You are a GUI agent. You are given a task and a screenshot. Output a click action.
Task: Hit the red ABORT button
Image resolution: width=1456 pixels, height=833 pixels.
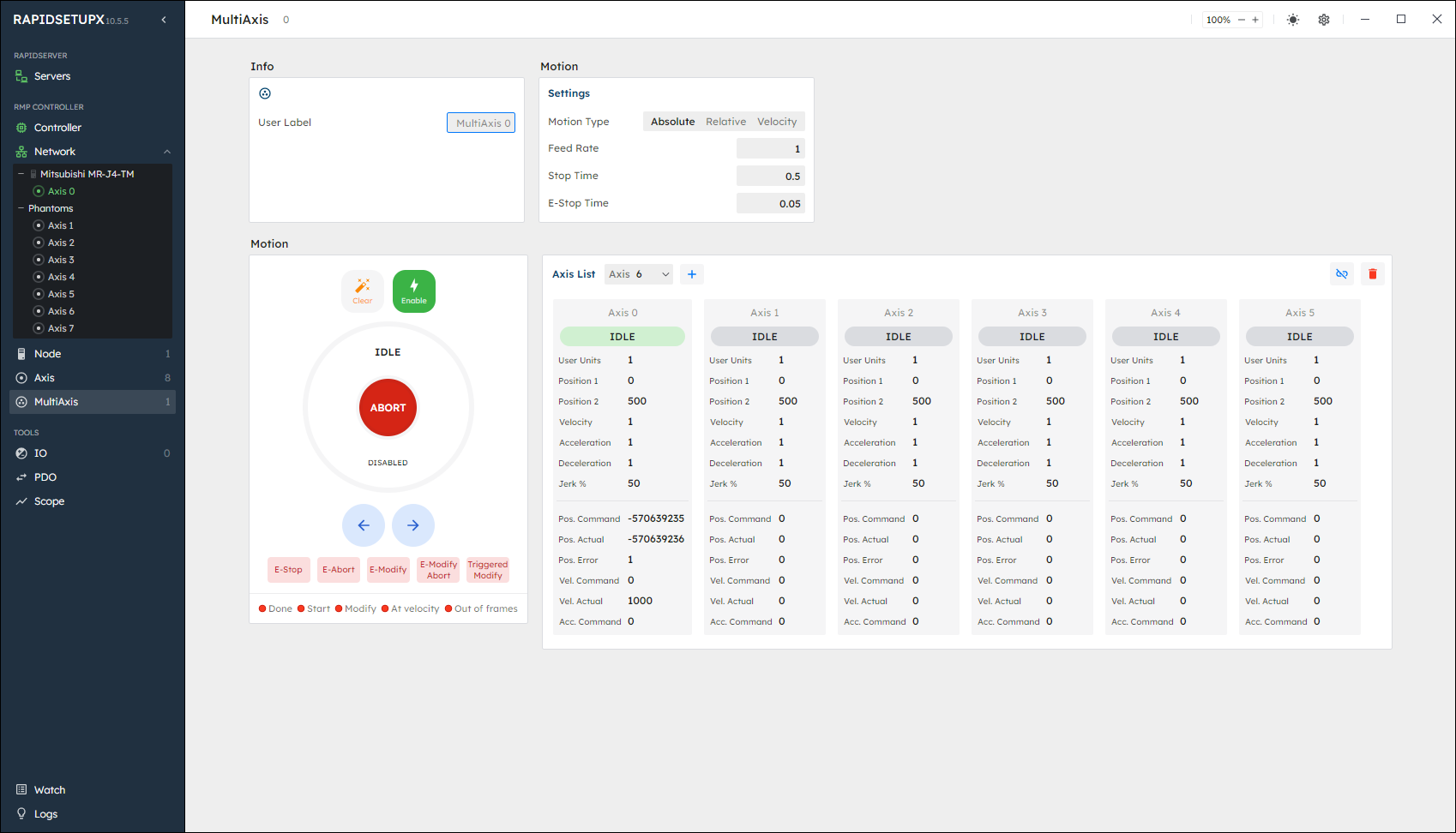click(x=388, y=408)
